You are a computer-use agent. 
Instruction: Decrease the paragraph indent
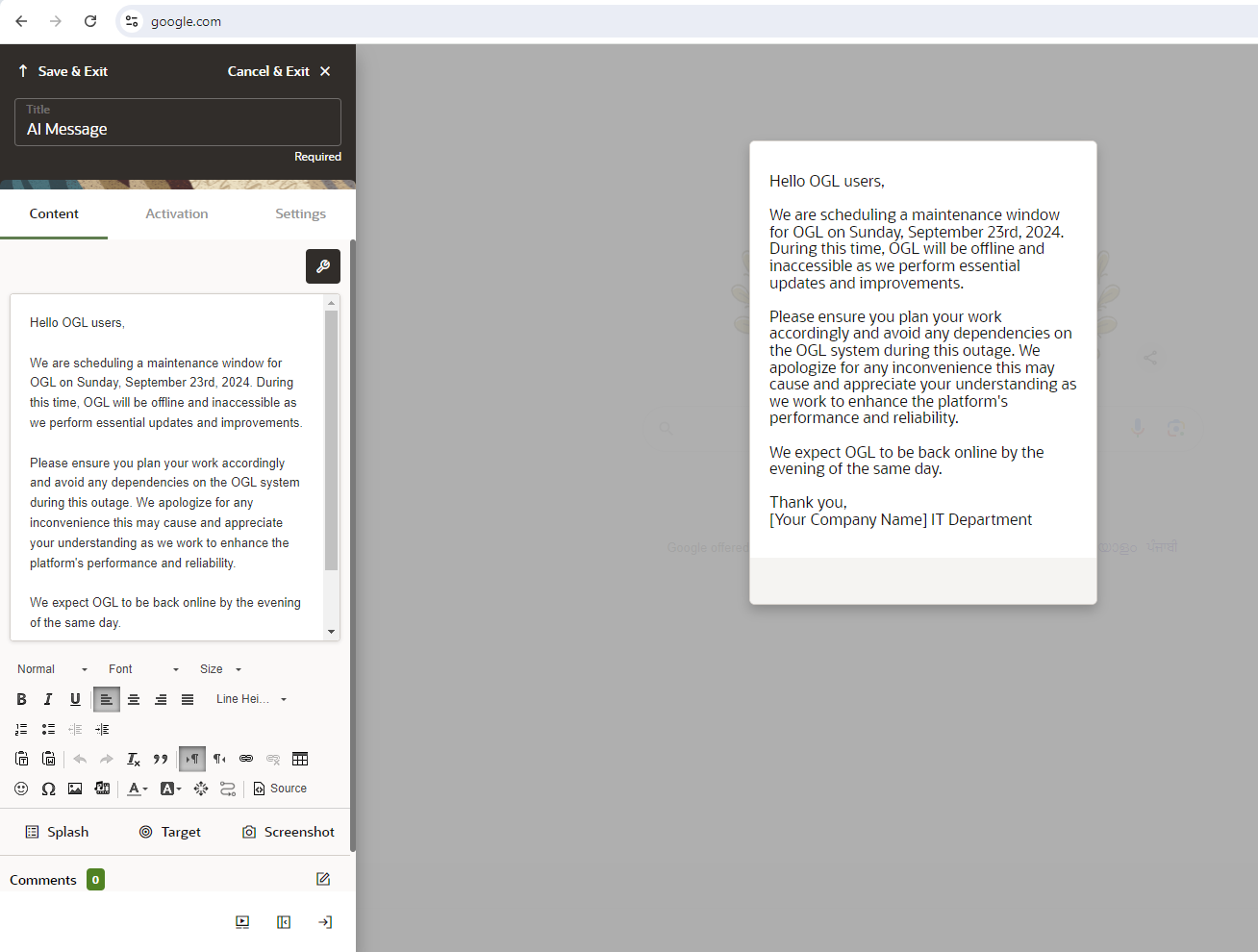coord(75,729)
